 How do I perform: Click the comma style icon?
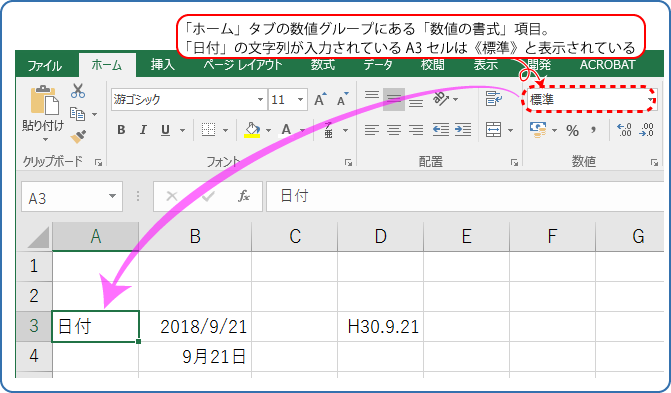coord(594,130)
